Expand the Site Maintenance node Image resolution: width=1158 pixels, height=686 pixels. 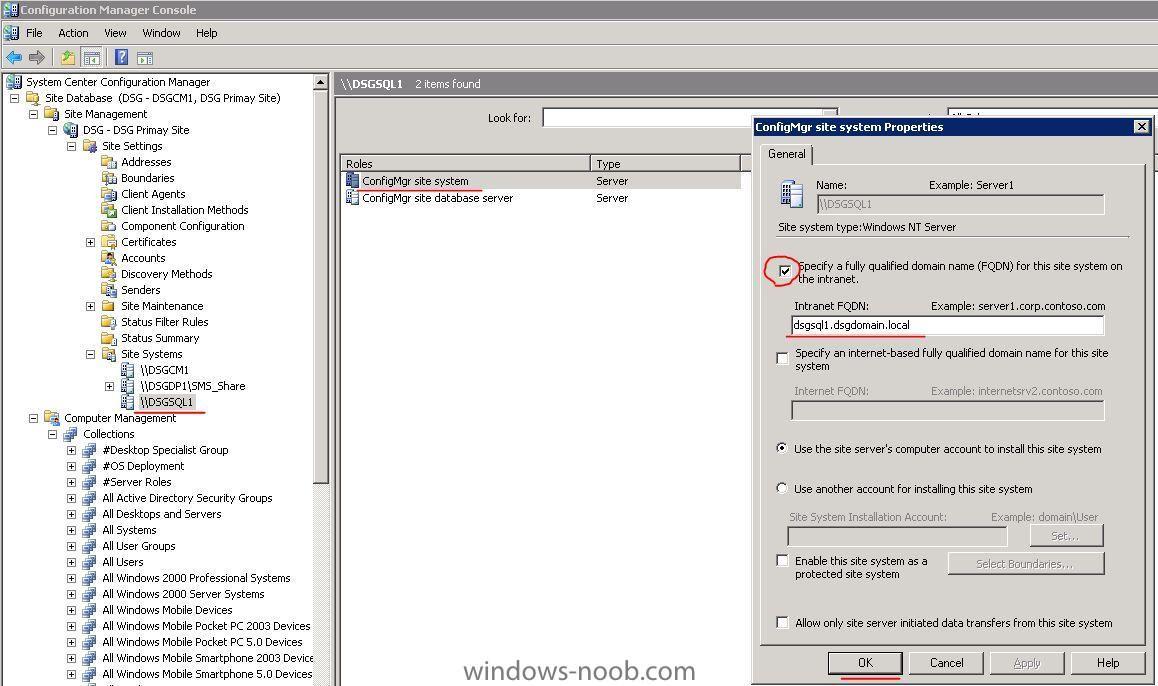pos(91,306)
